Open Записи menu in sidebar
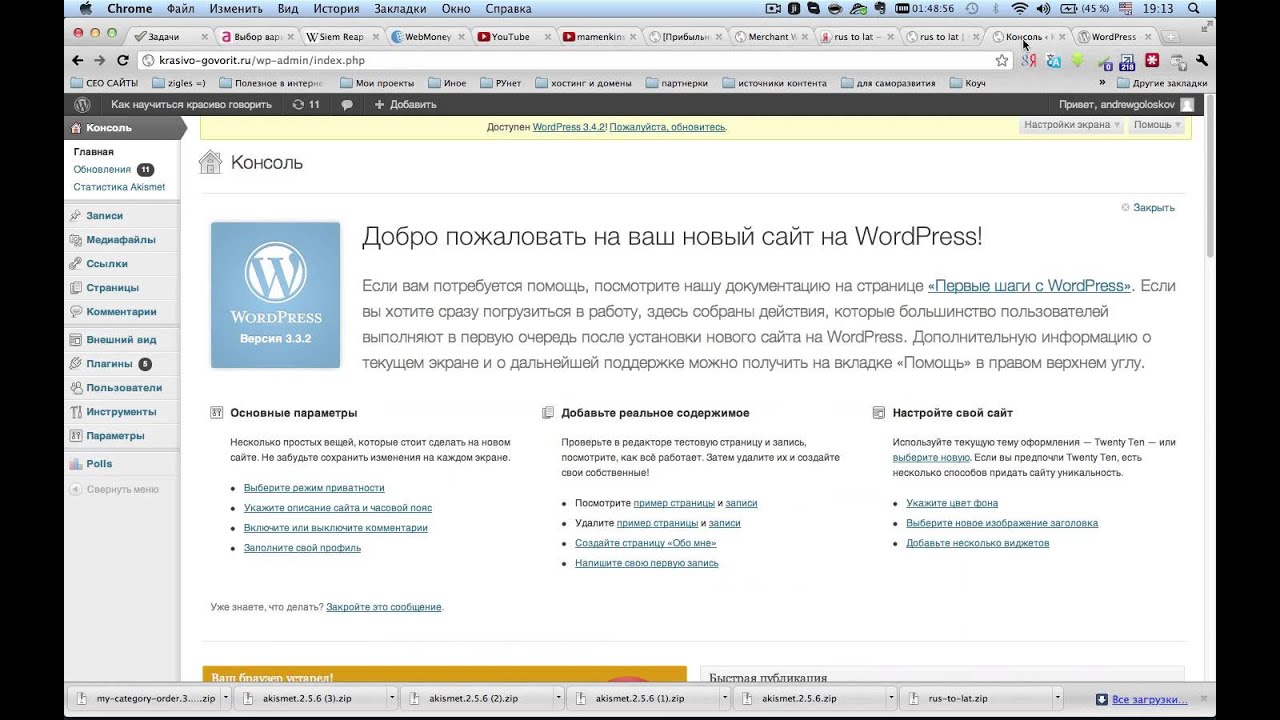This screenshot has width=1280, height=720. 122,215
